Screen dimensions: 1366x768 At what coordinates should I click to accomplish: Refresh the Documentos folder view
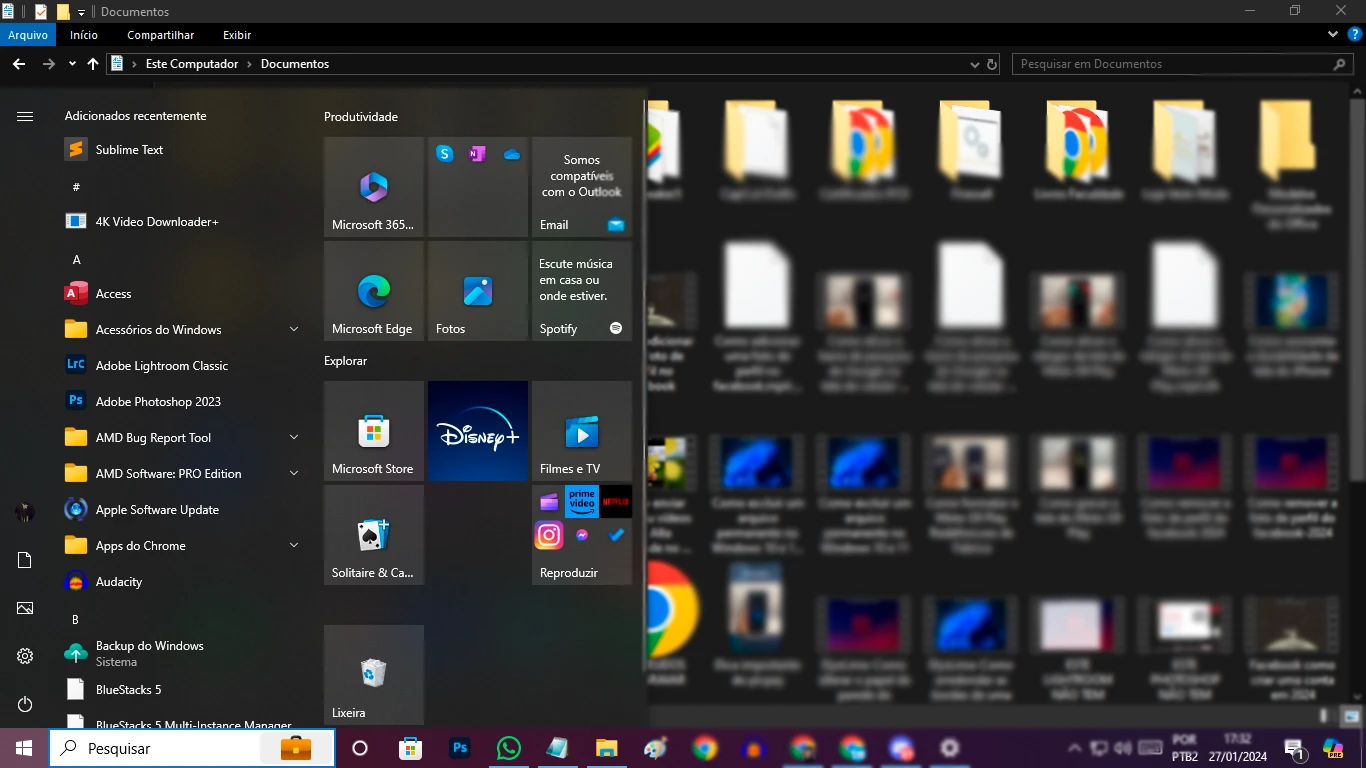coord(992,63)
